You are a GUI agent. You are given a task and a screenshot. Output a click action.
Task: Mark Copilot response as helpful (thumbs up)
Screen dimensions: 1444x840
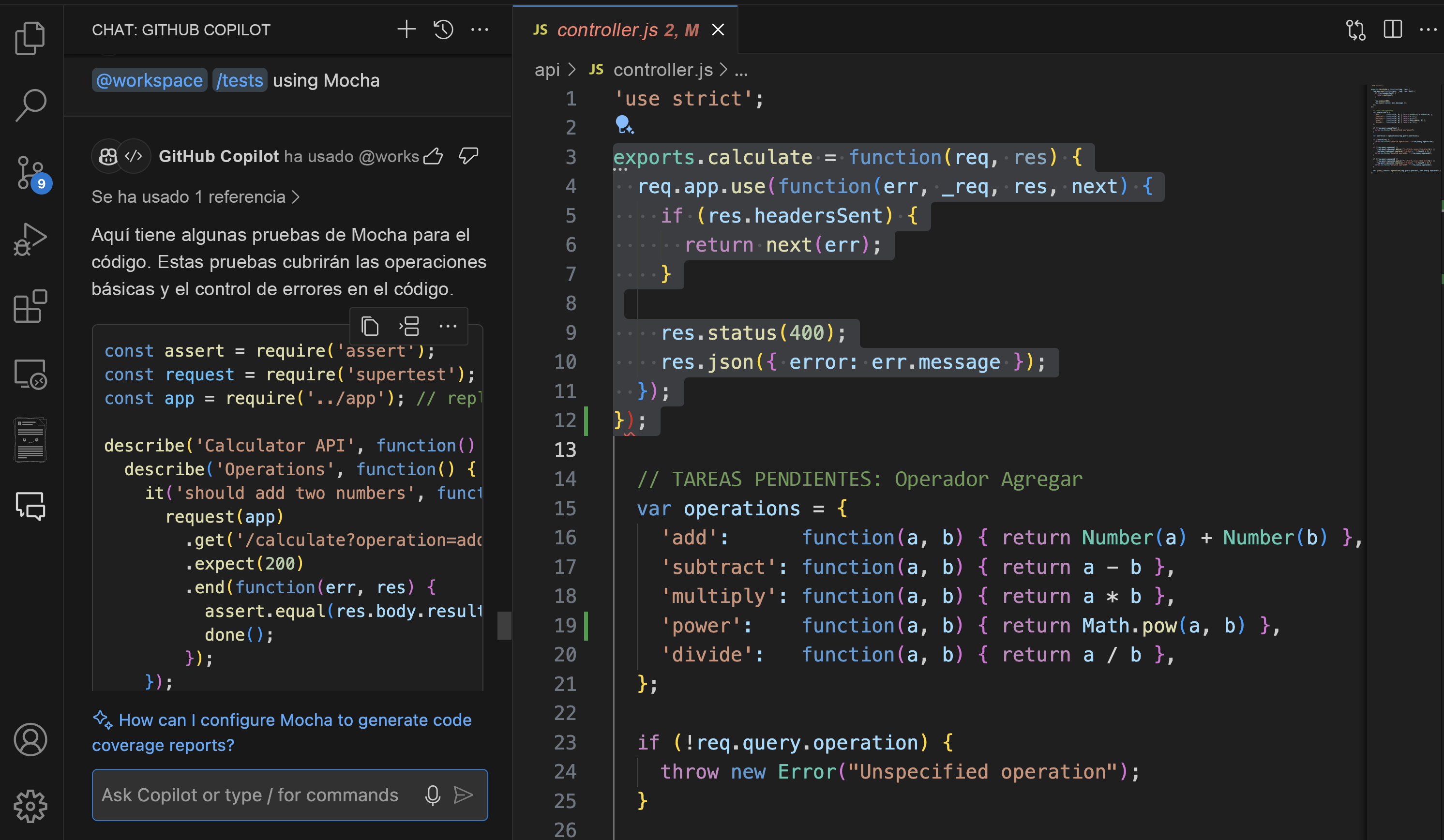coord(433,156)
